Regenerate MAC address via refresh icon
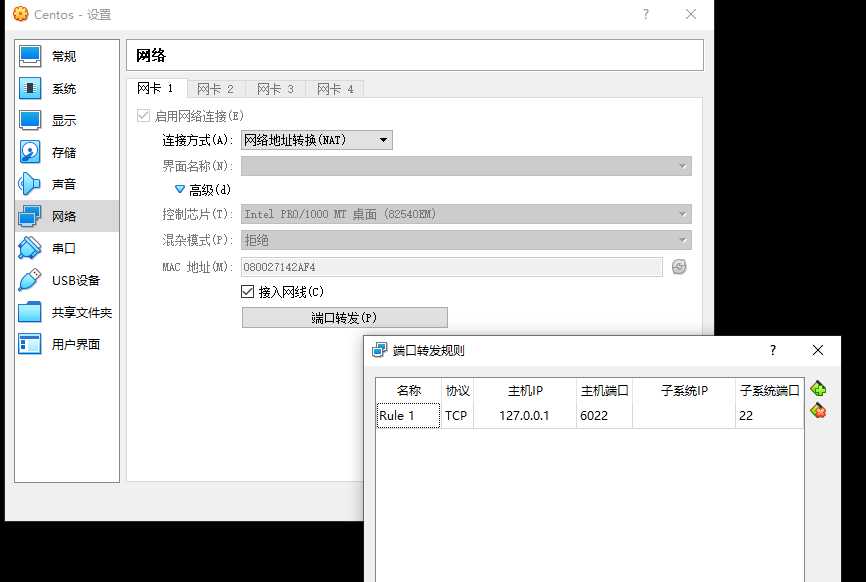Image resolution: width=866 pixels, height=582 pixels. pos(679,267)
